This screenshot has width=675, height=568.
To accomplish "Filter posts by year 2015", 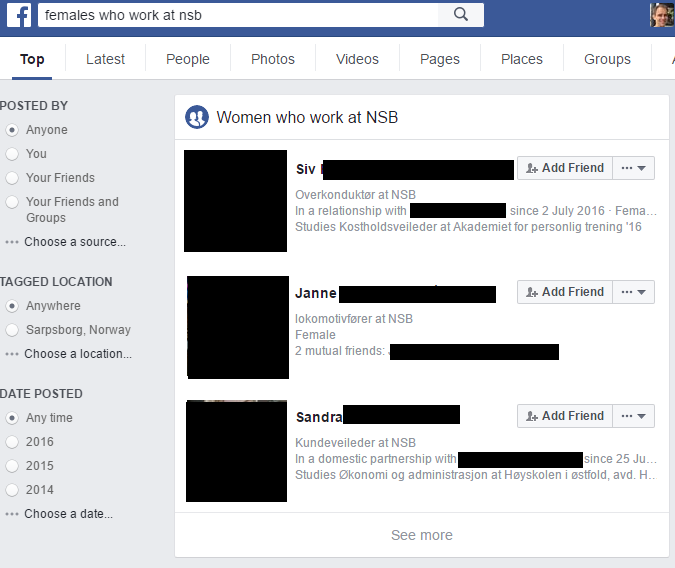I will (12, 466).
